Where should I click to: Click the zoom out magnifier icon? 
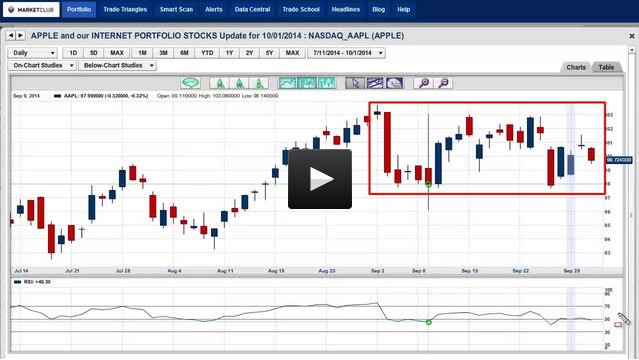point(443,83)
